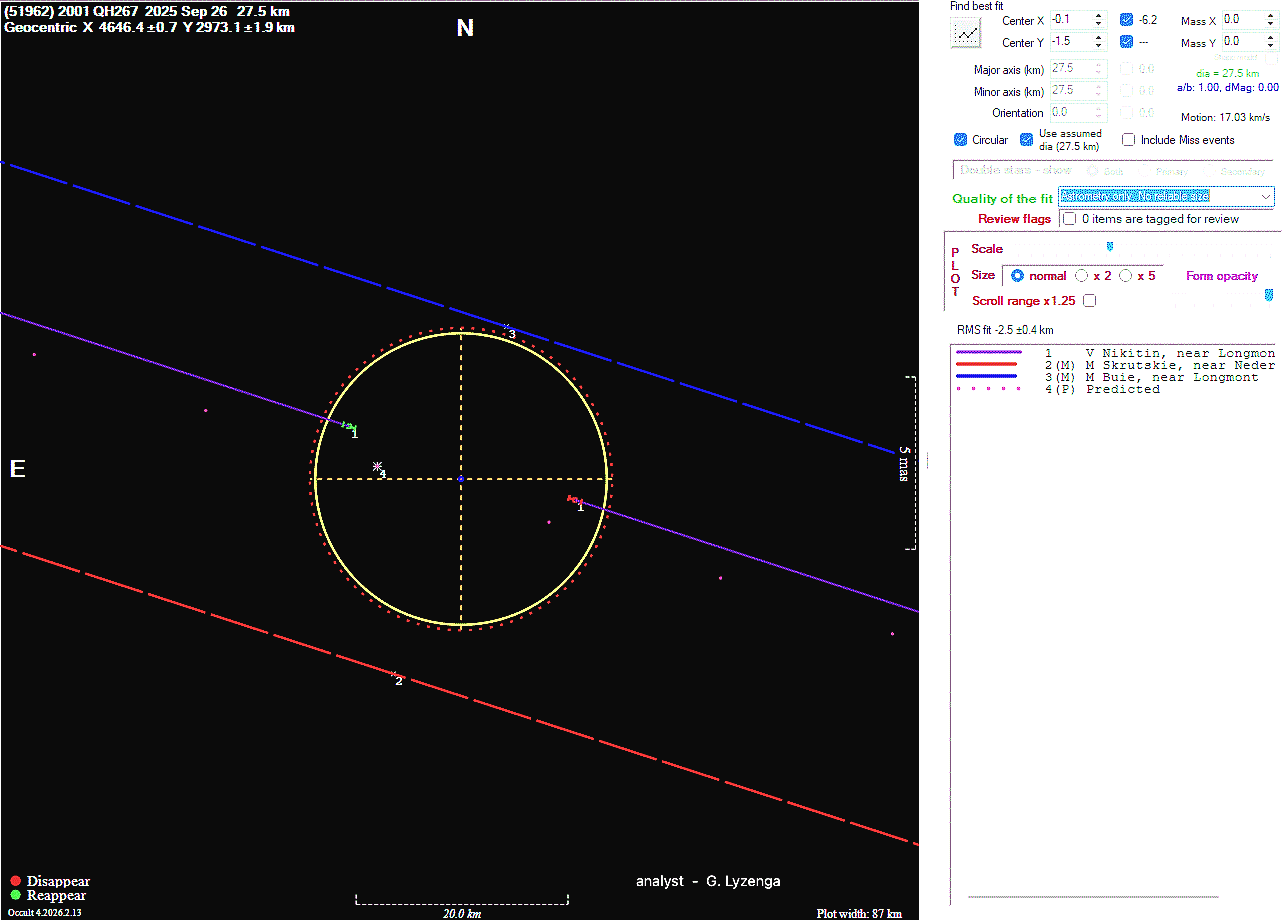Enable Scroll range x1.25 checkbox
Screen dimensions: 1288x920
pyautogui.click(x=1090, y=301)
